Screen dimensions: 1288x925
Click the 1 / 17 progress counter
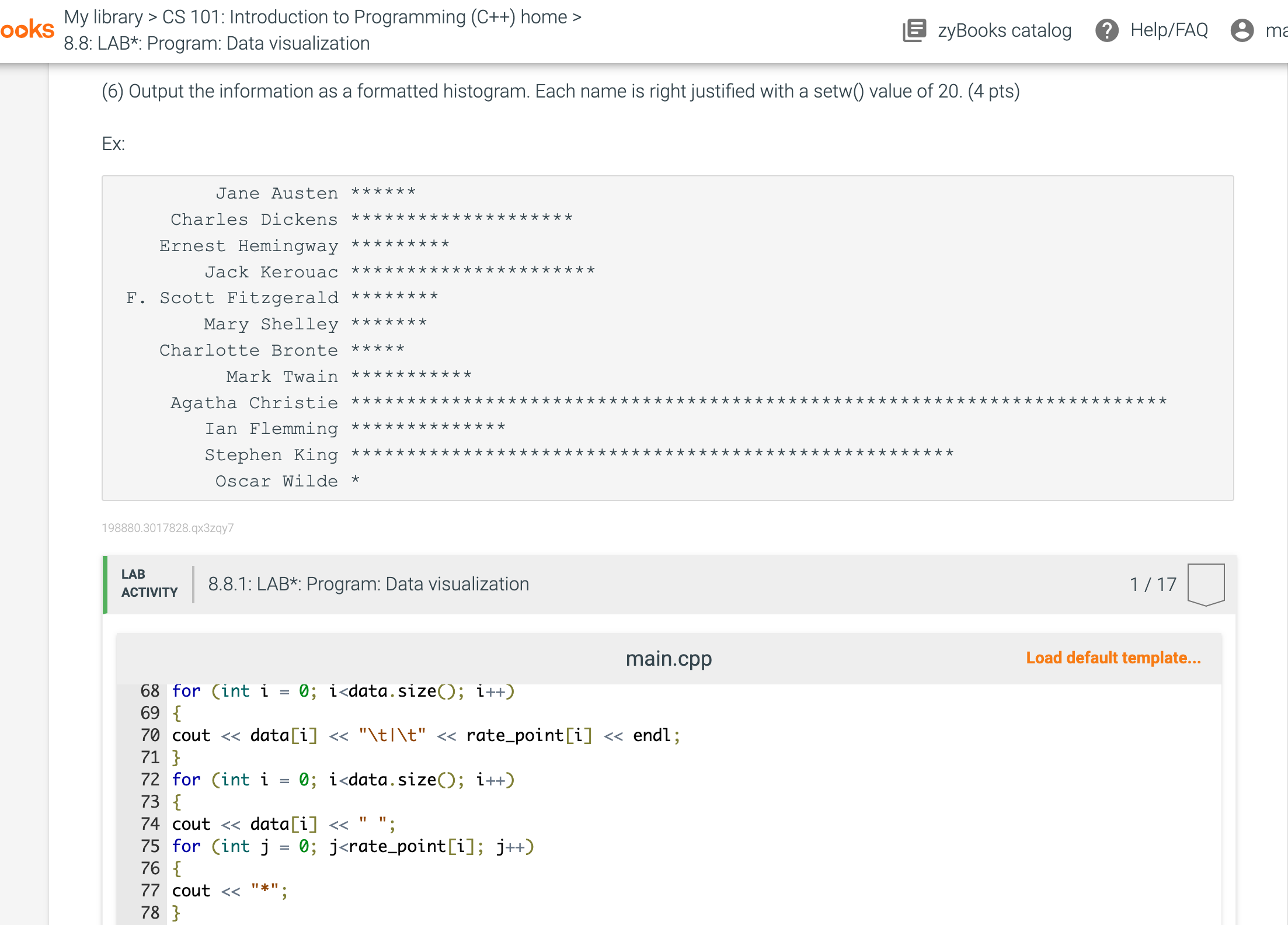pyautogui.click(x=1153, y=583)
